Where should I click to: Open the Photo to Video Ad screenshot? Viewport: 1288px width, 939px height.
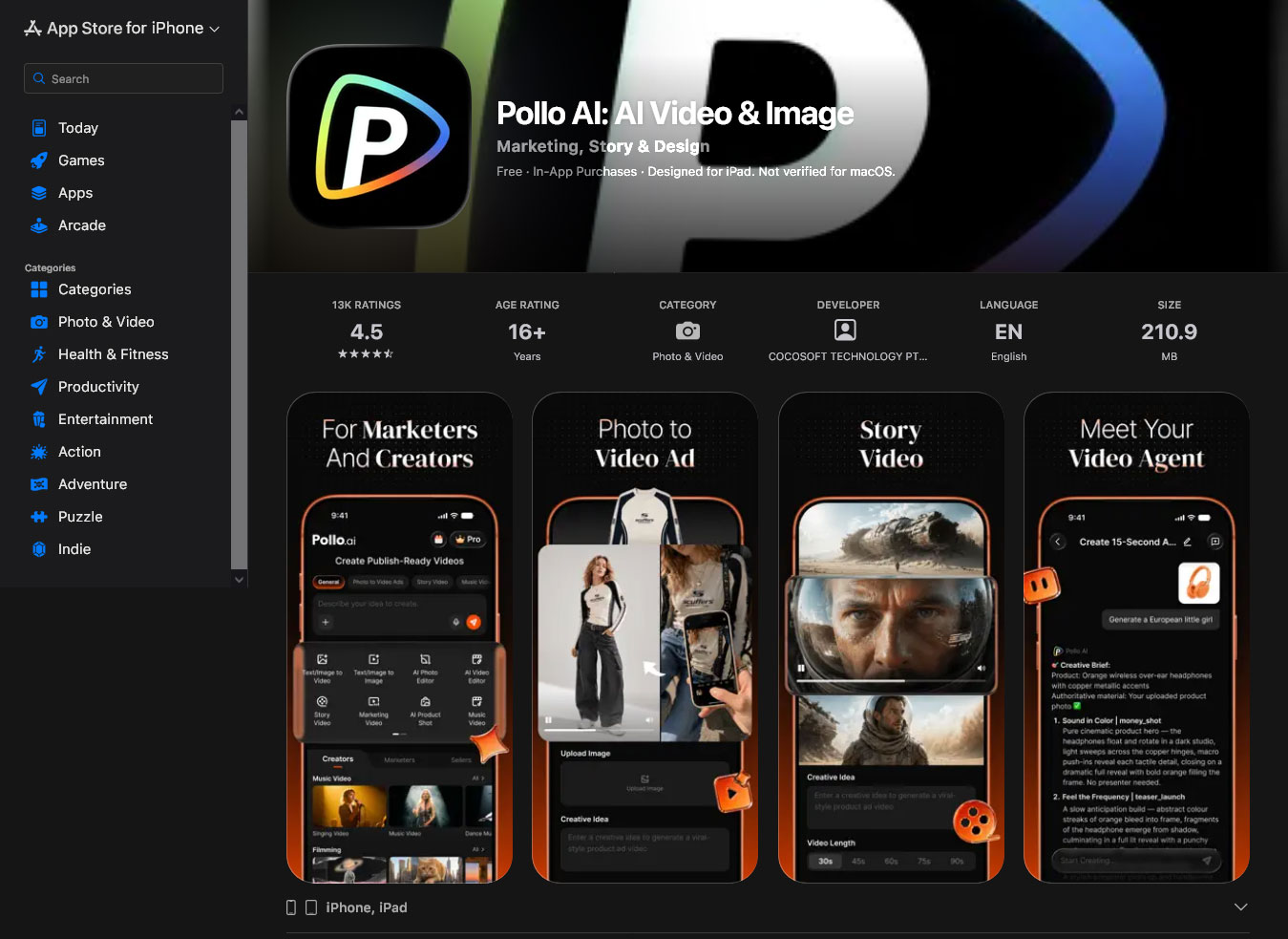(x=645, y=637)
